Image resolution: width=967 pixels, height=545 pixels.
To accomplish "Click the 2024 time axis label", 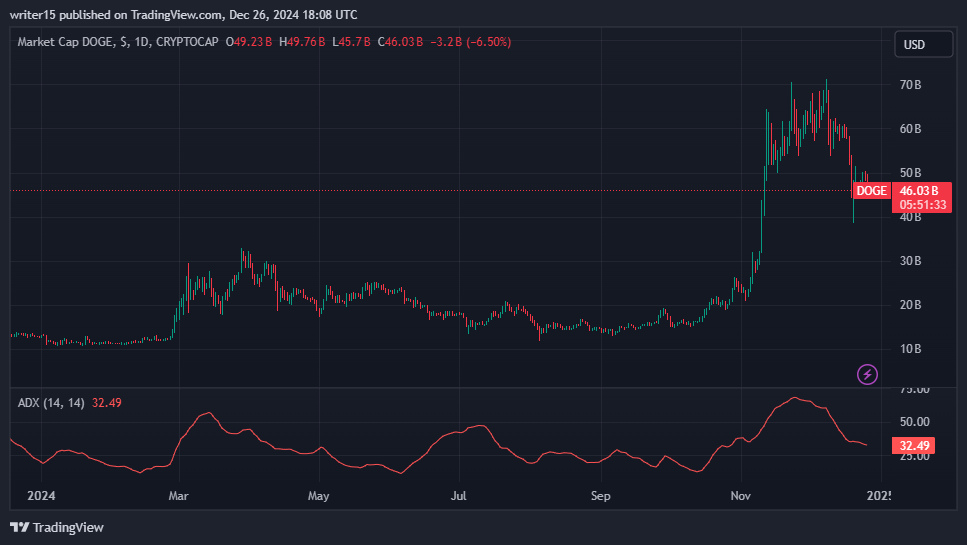I will click(41, 496).
